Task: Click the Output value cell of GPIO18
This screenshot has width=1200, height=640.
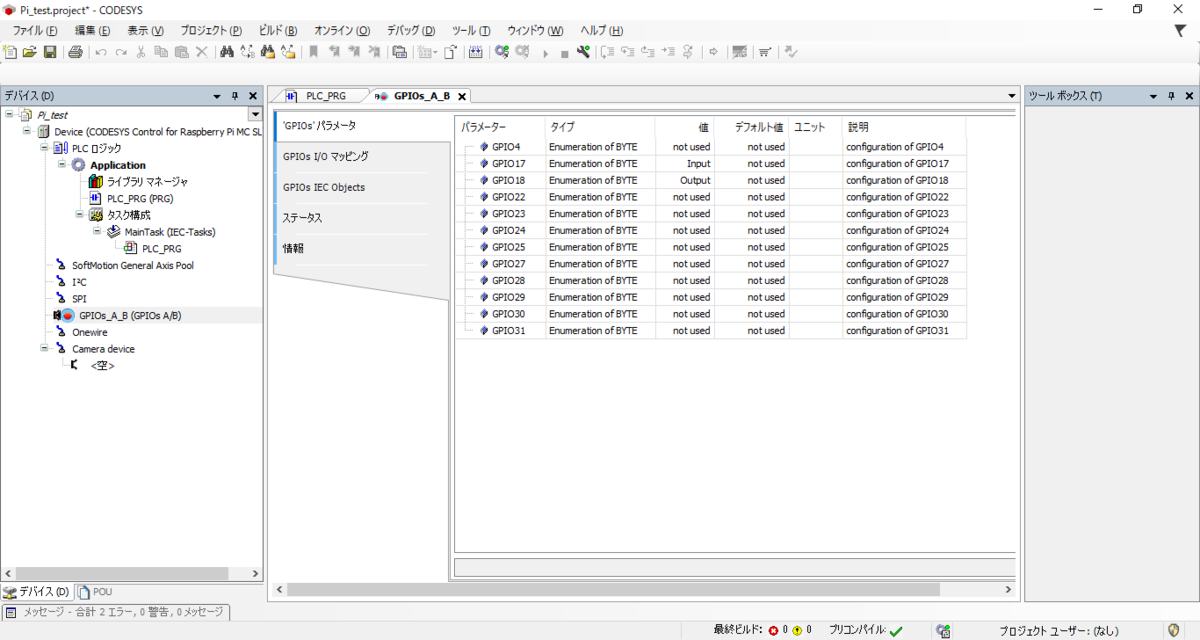Action: (685, 181)
